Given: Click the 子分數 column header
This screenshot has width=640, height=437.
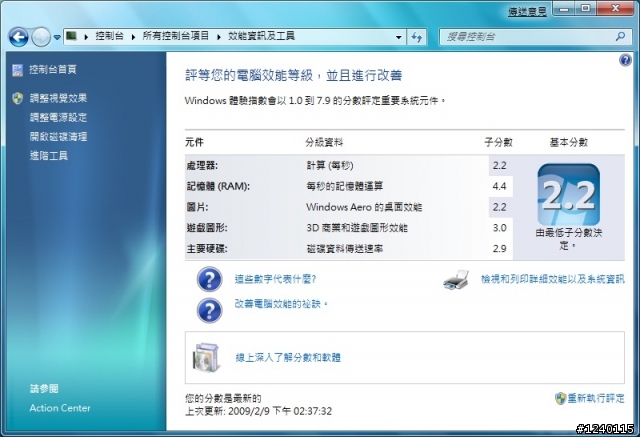Looking at the screenshot, I should 498,142.
